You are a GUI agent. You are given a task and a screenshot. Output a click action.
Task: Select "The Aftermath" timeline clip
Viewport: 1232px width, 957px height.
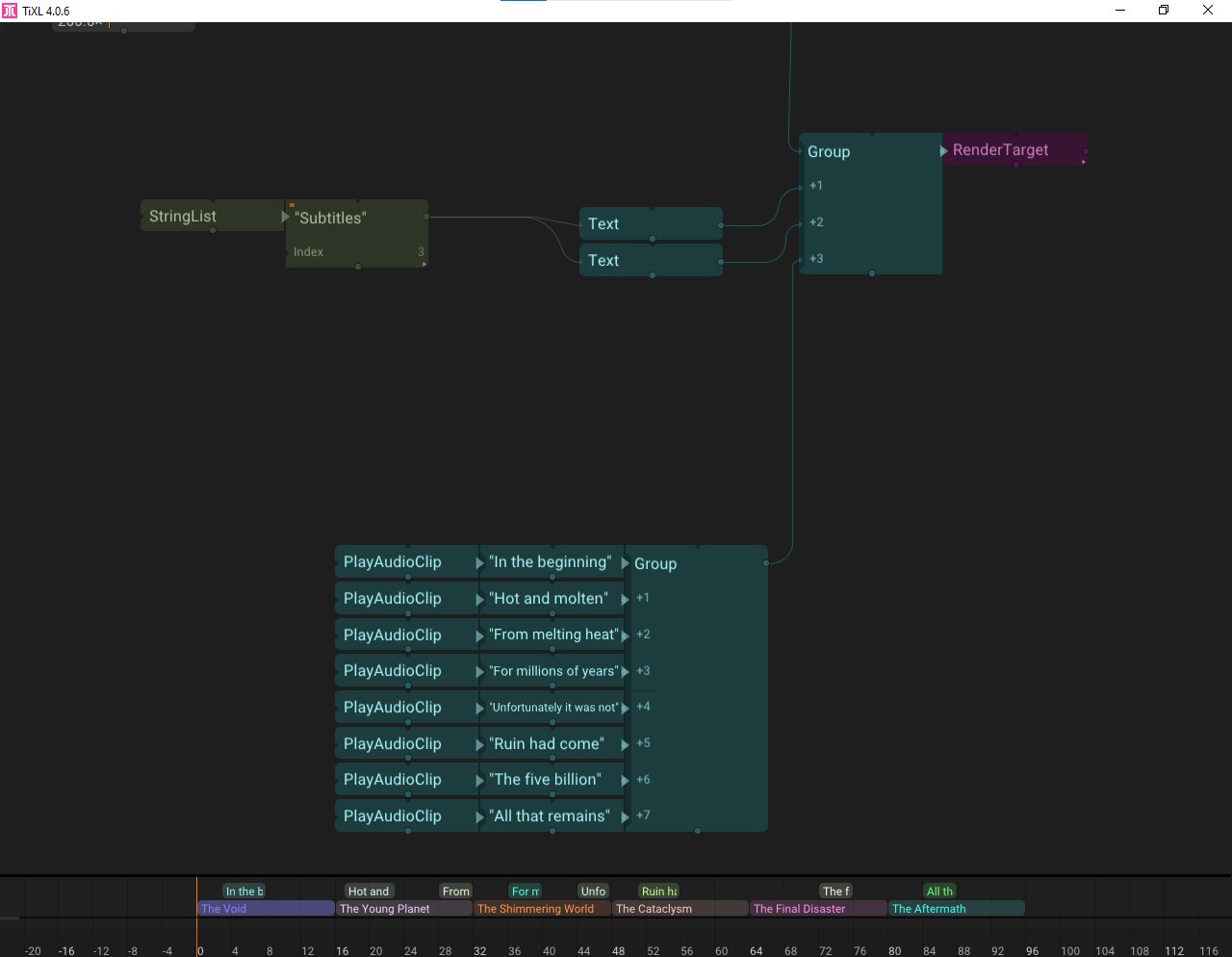tap(956, 909)
